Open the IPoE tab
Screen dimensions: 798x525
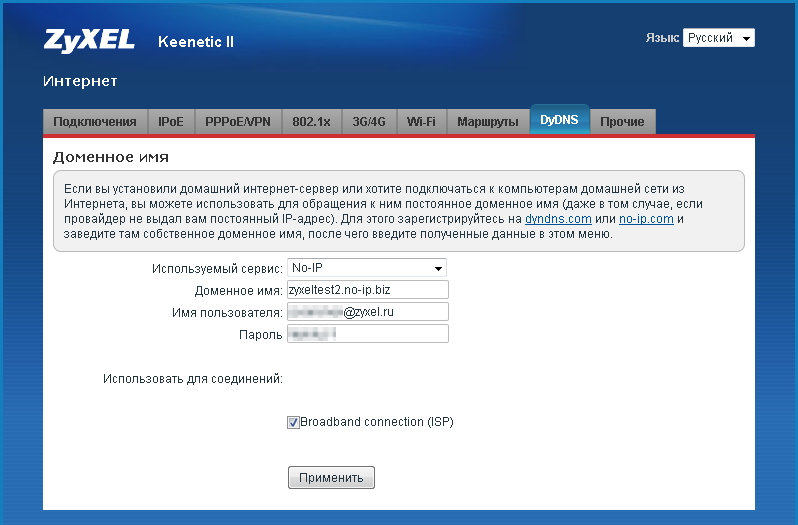[x=171, y=122]
